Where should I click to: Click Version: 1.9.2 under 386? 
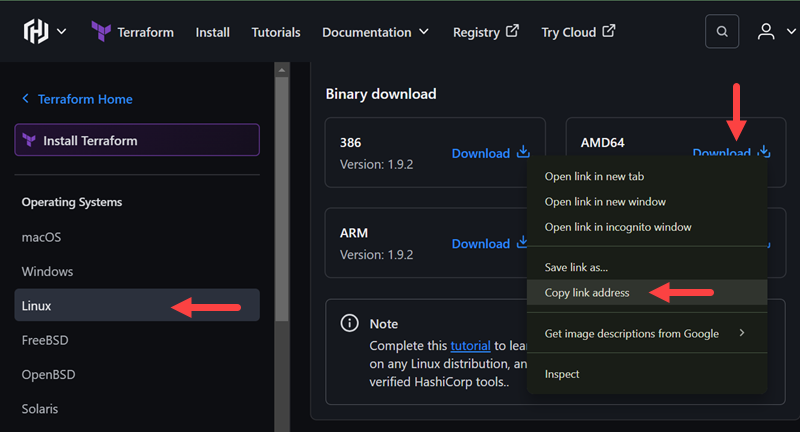377,164
